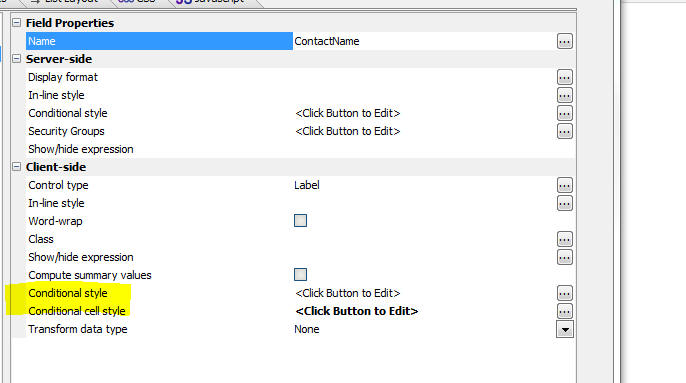Open the ellipsis editor for Name field
This screenshot has width=686, height=383.
tap(564, 41)
